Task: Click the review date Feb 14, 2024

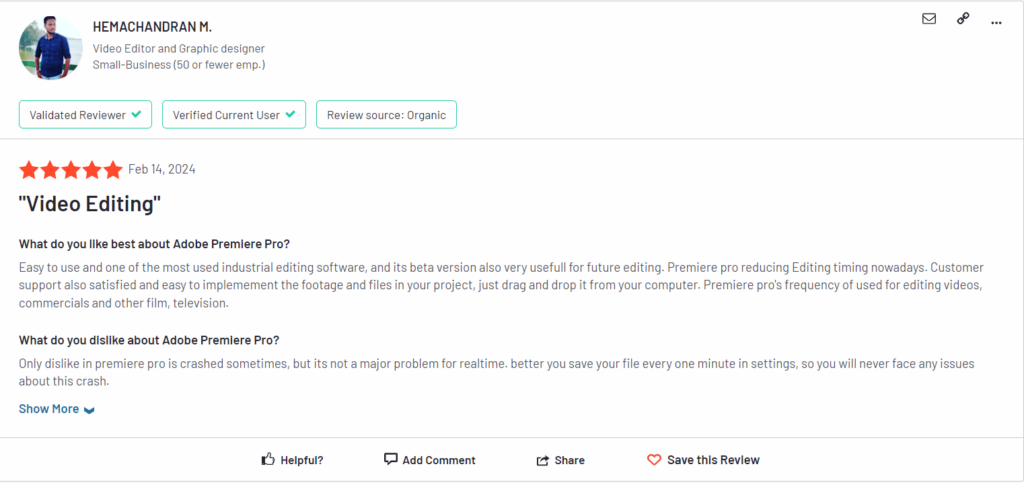Action: [x=161, y=170]
